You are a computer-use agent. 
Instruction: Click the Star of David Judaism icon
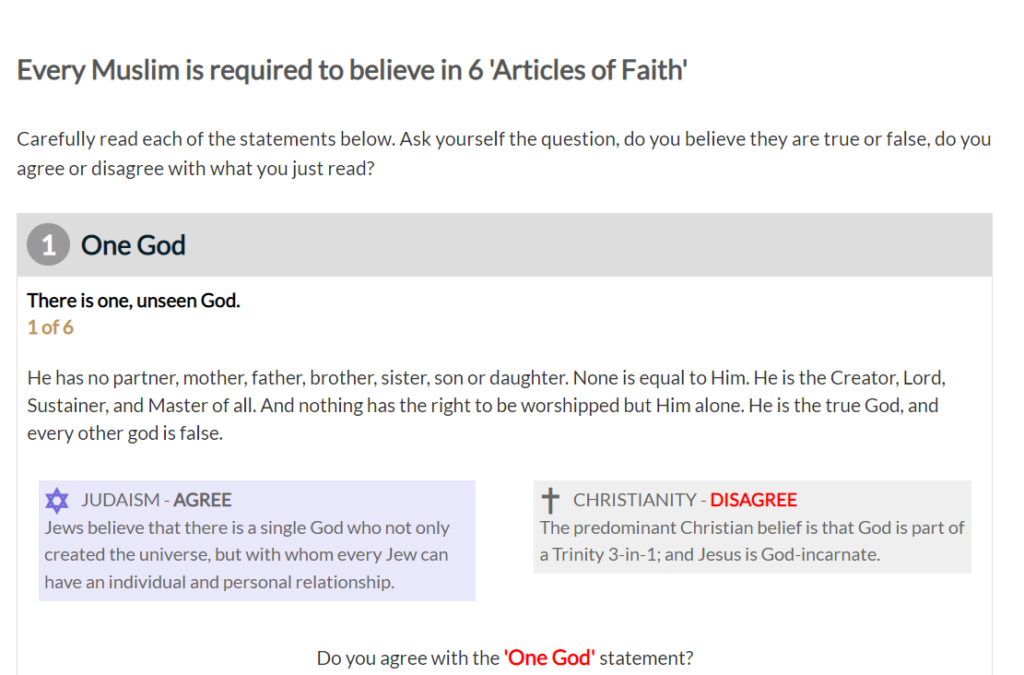(57, 501)
